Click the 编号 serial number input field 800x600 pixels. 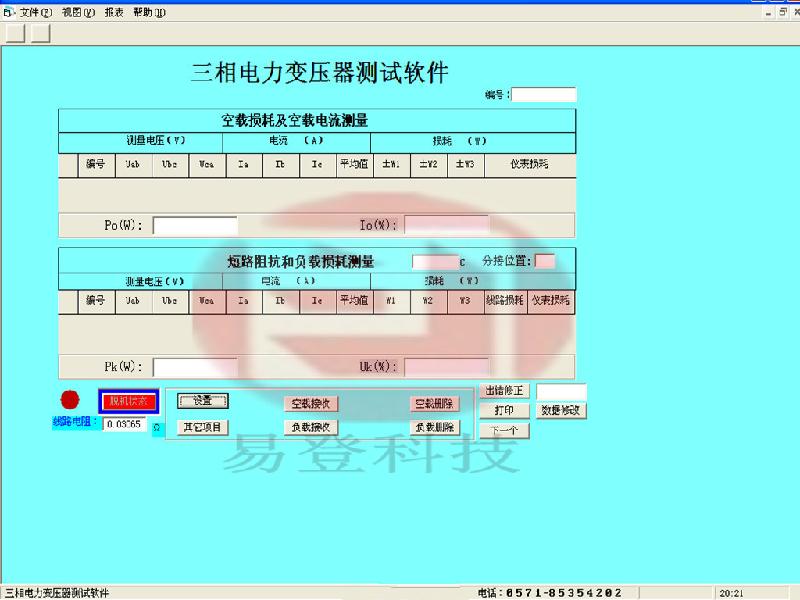(x=543, y=93)
